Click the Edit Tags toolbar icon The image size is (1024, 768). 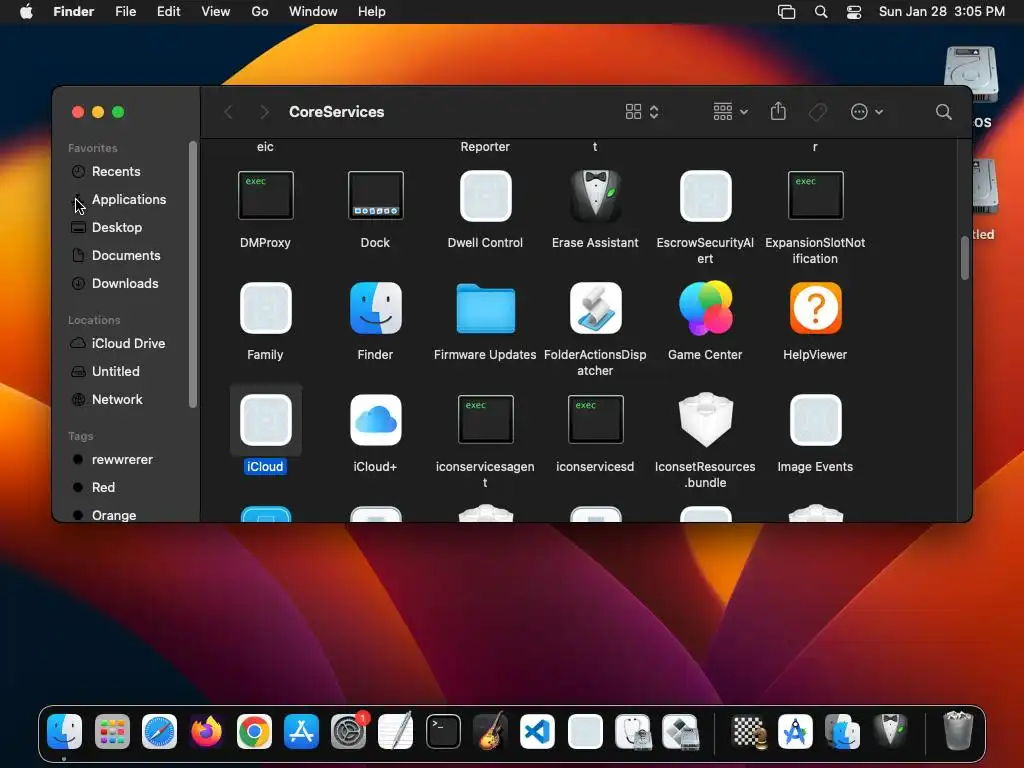818,112
